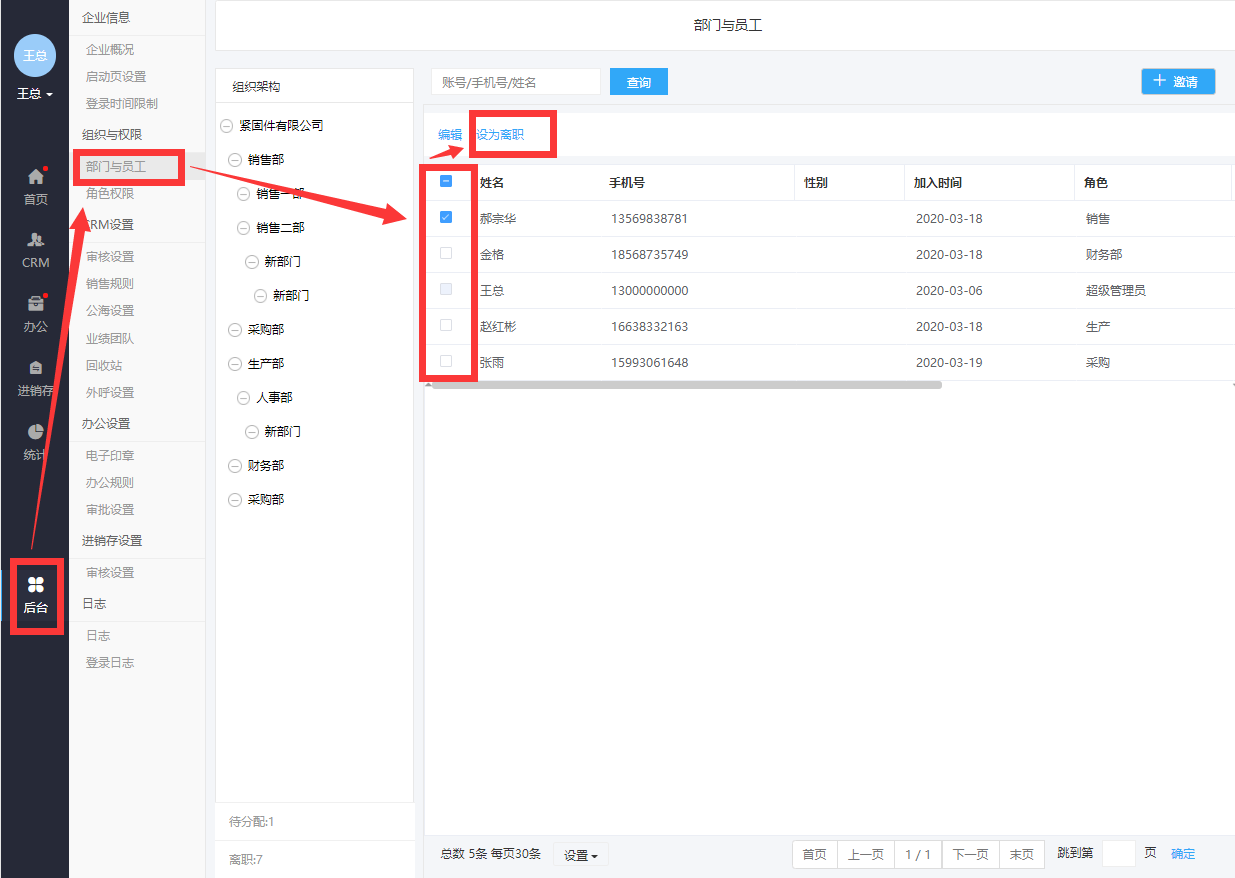Open 电子印章 menu item
Image resolution: width=1235 pixels, height=878 pixels.
click(x=110, y=455)
